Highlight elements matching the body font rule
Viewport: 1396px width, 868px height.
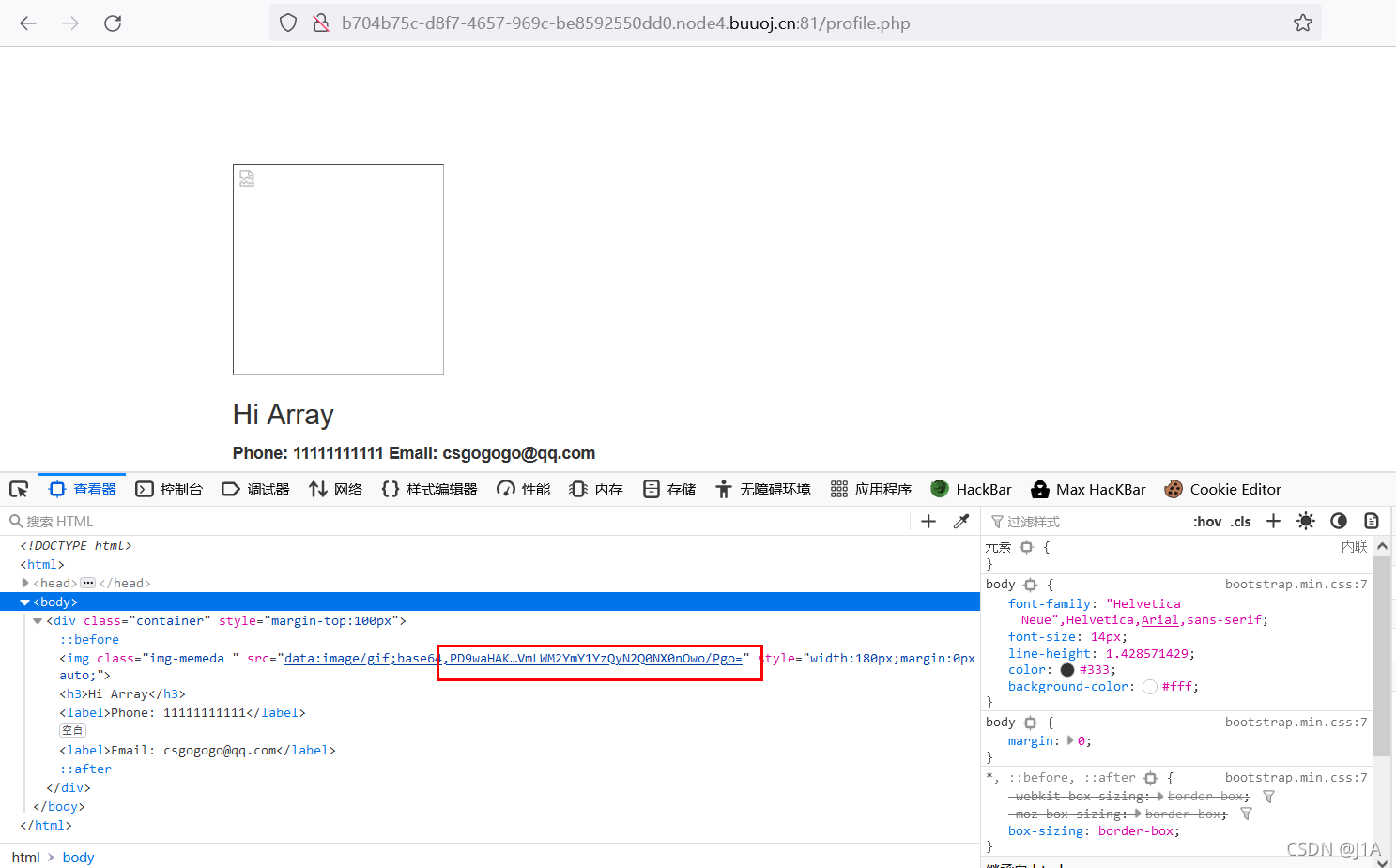coord(1030,585)
